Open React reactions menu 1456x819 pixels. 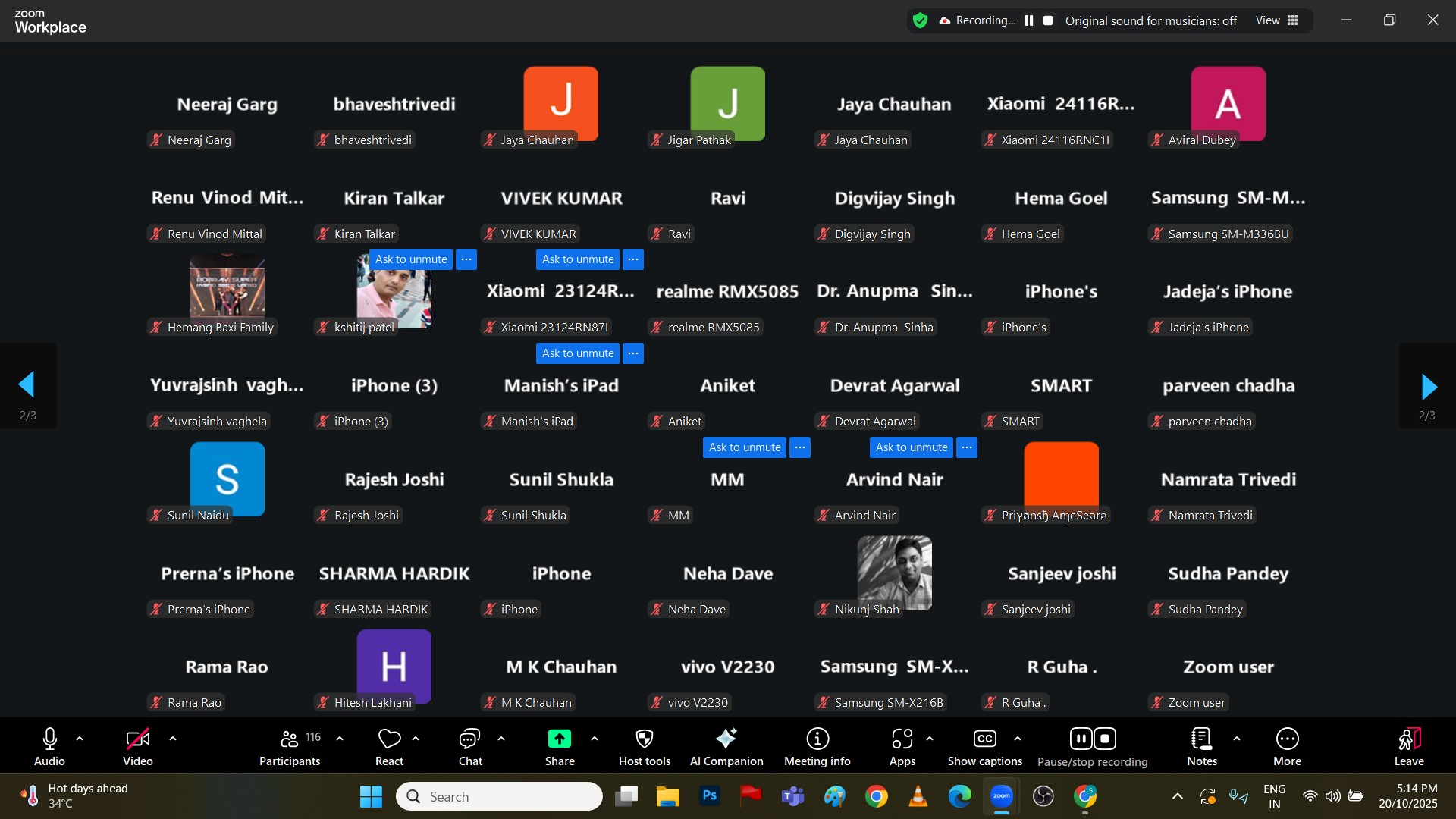pos(389,739)
